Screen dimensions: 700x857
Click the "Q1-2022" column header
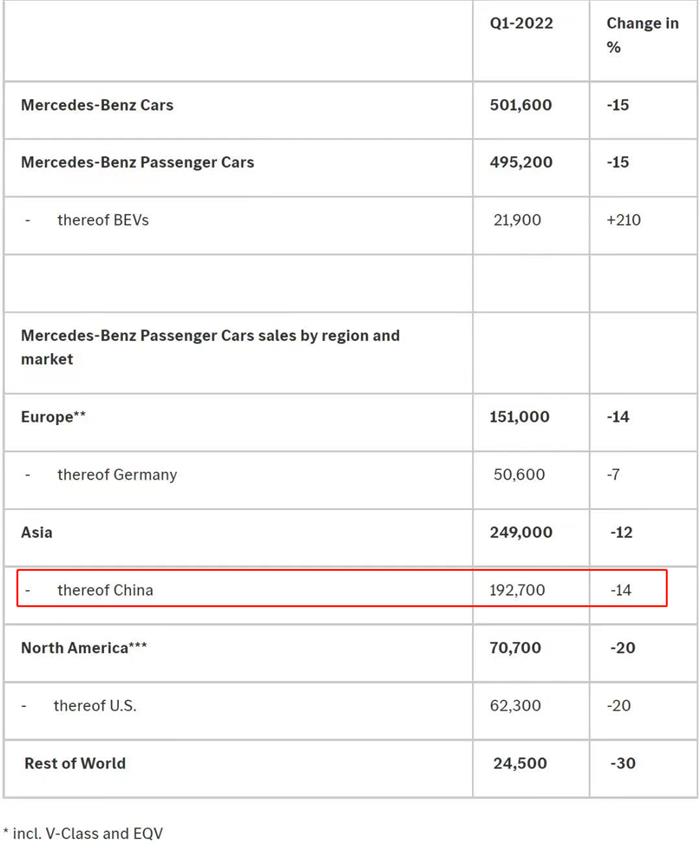pyautogui.click(x=521, y=23)
